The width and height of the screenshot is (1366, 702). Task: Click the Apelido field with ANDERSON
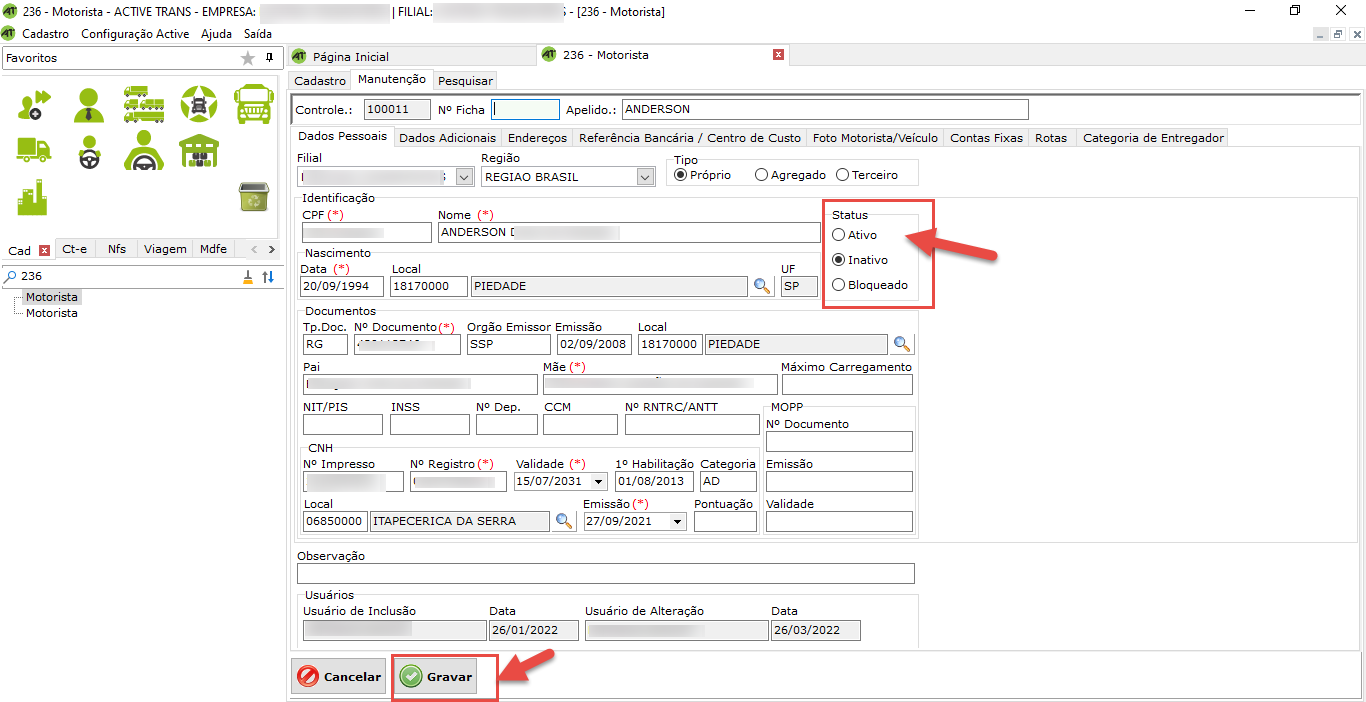pos(825,109)
